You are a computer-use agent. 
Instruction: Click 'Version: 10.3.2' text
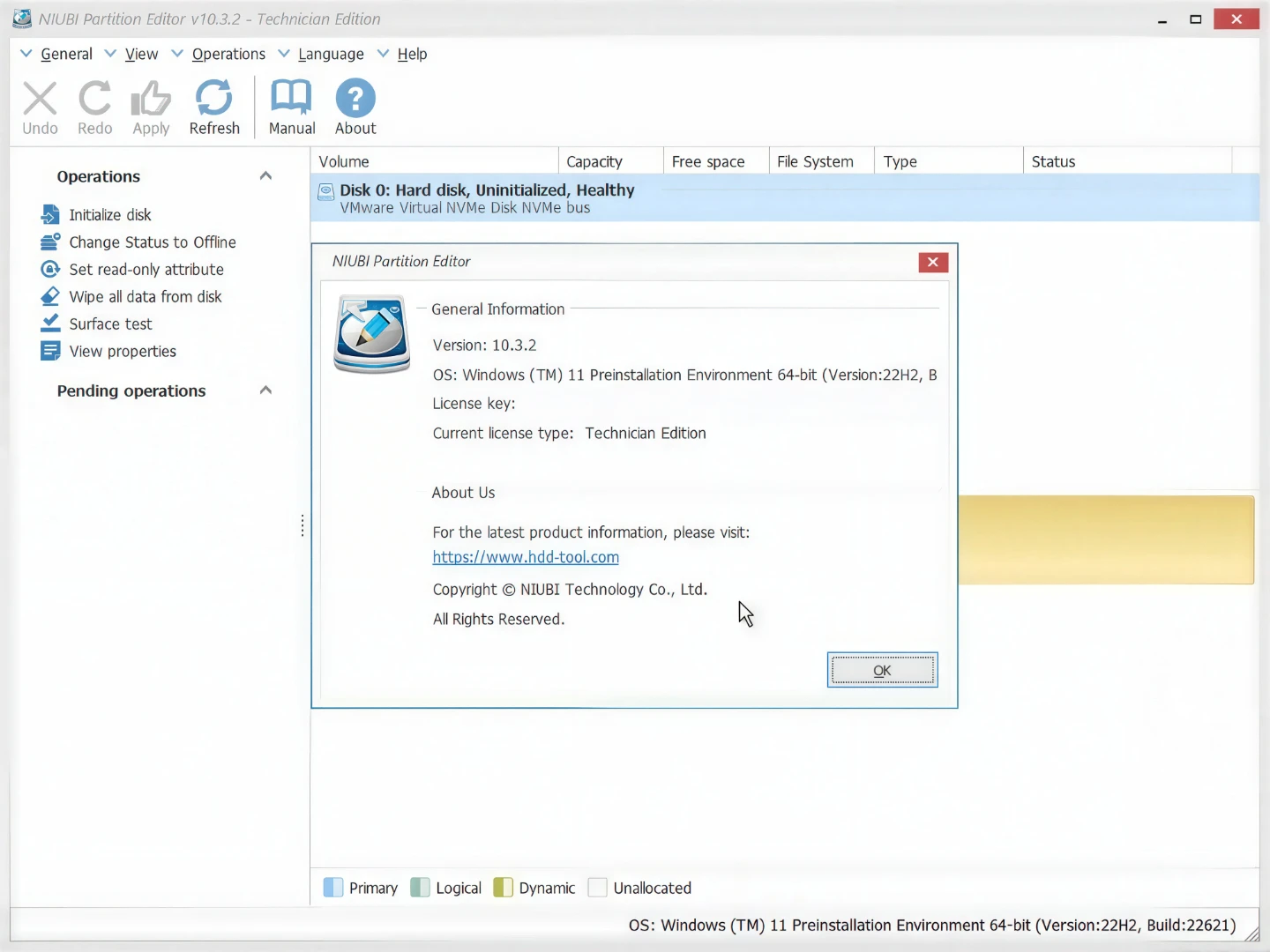pyautogui.click(x=484, y=345)
